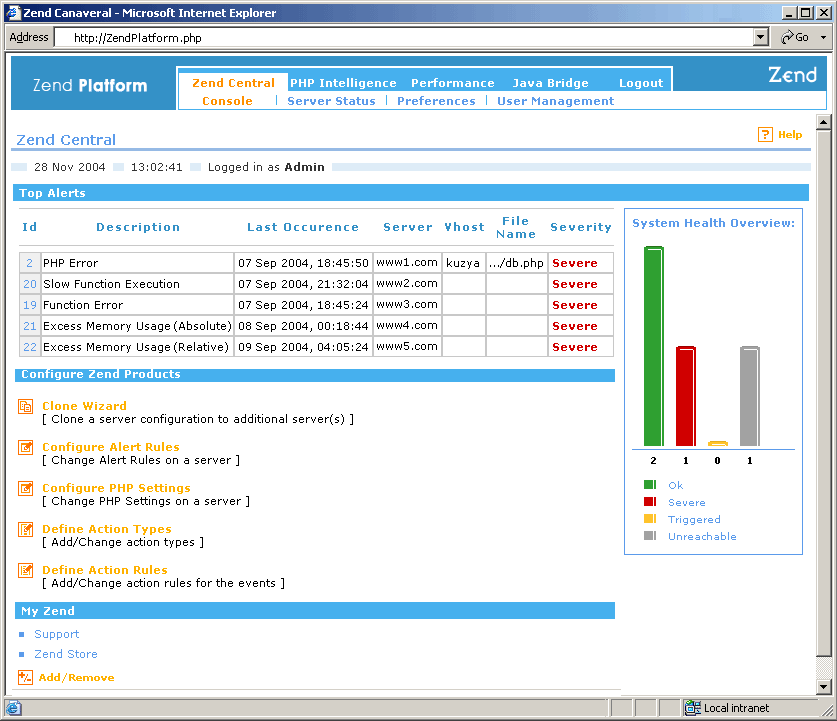This screenshot has width=837, height=721.
Task: Click the scroll down arrow on page scrollbar
Action: [x=824, y=686]
